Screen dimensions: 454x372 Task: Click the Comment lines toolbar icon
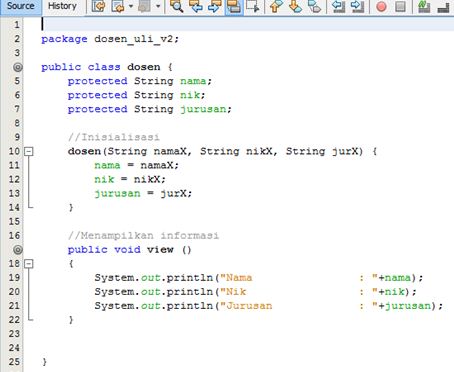click(424, 6)
